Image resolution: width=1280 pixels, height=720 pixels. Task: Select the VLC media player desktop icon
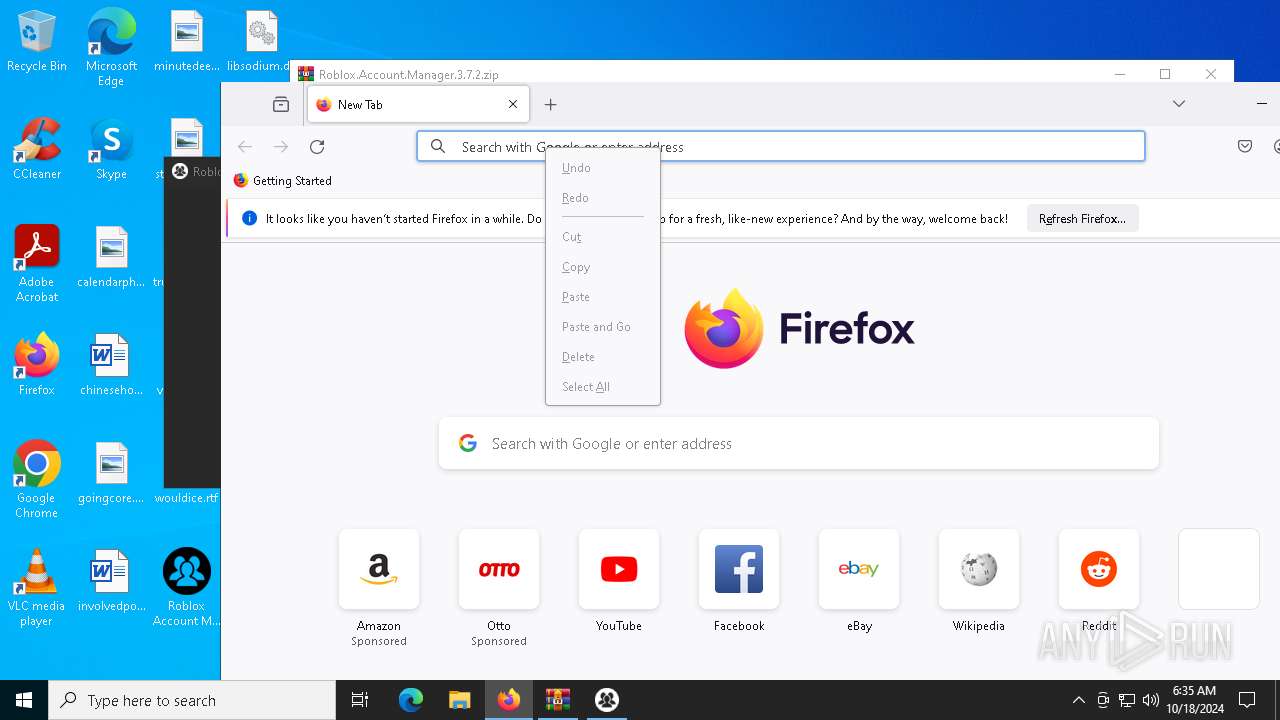pos(37,588)
